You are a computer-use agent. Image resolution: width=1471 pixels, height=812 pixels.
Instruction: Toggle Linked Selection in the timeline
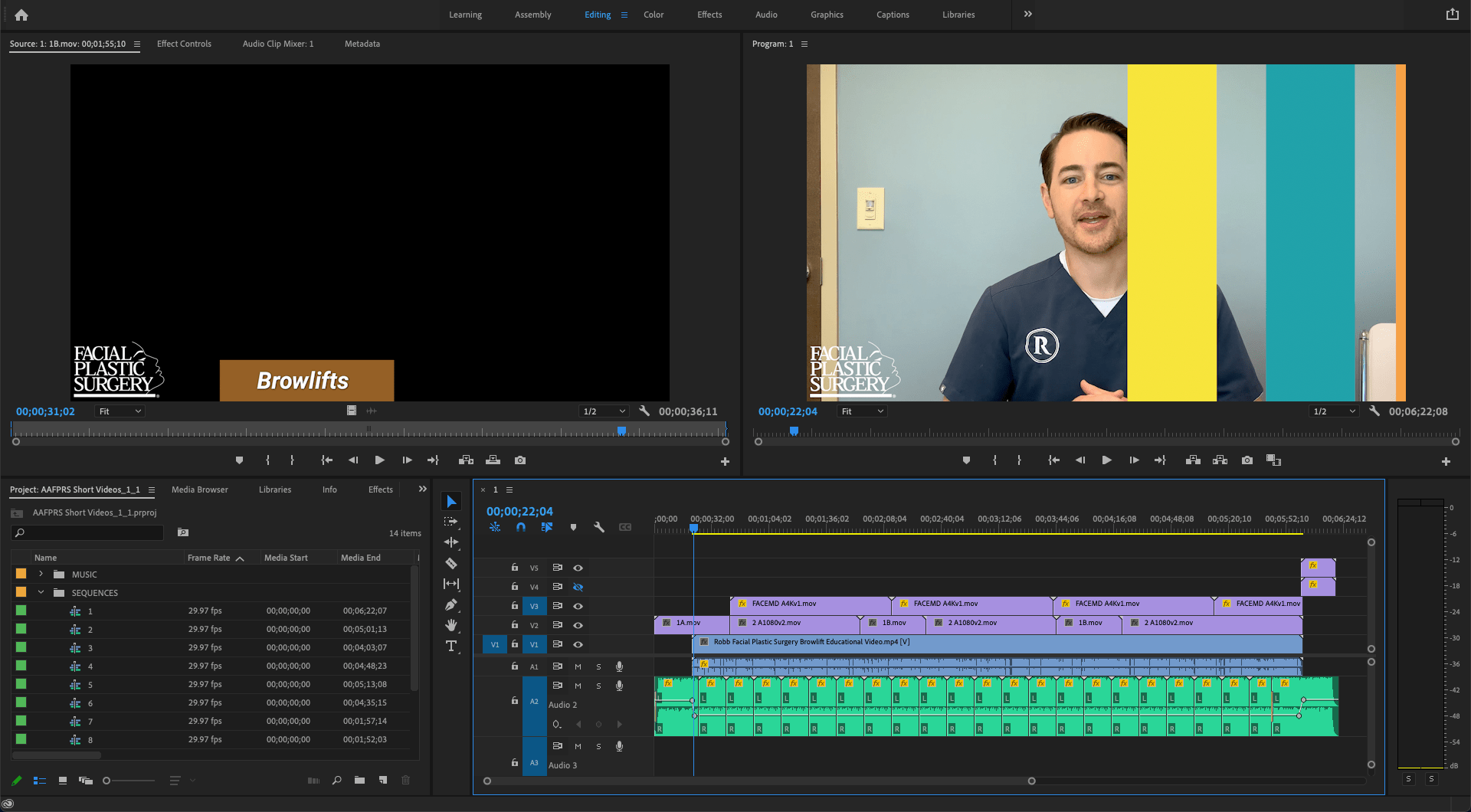pos(547,527)
